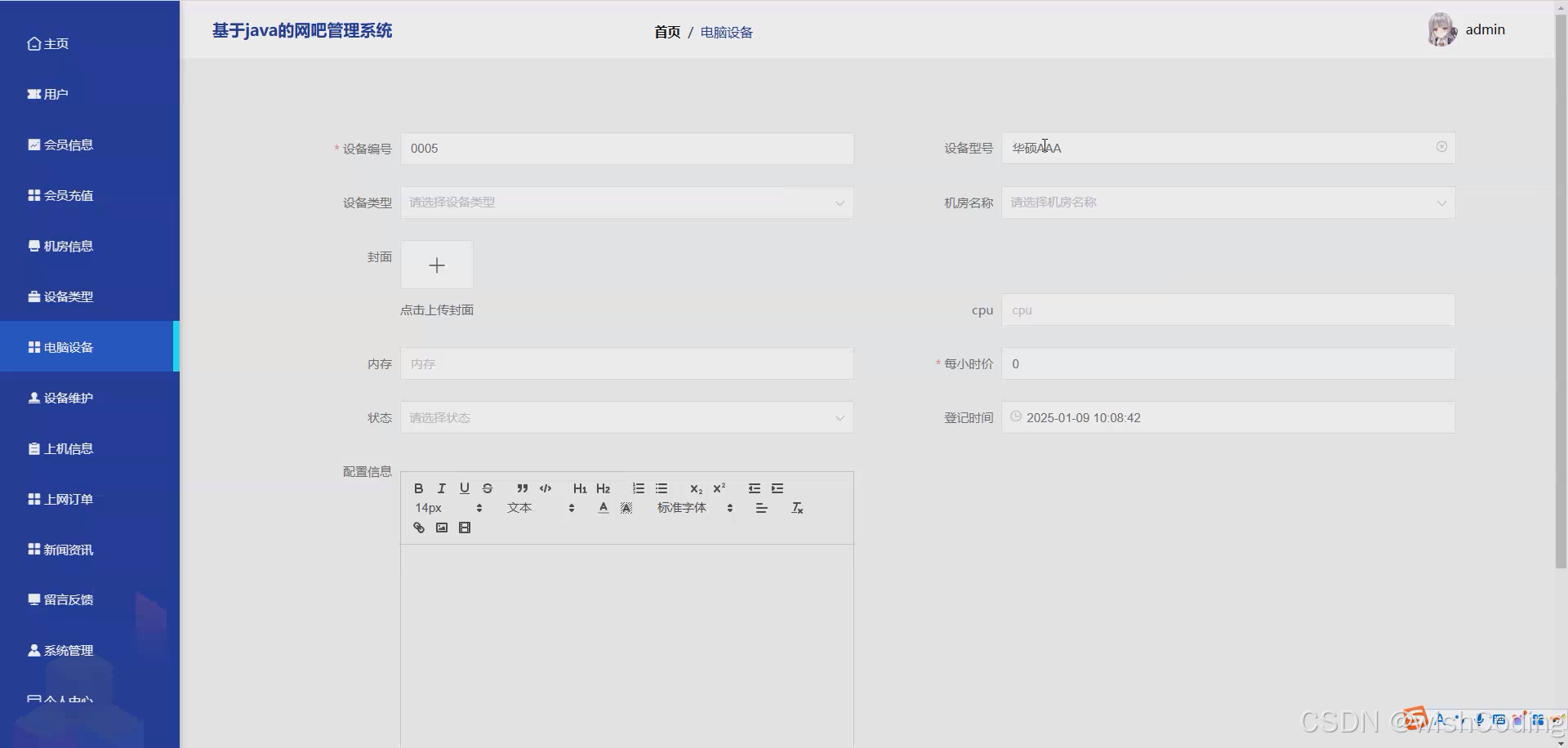Image resolution: width=1568 pixels, height=748 pixels.
Task: Apply Heading 1 formatting
Action: tap(580, 488)
